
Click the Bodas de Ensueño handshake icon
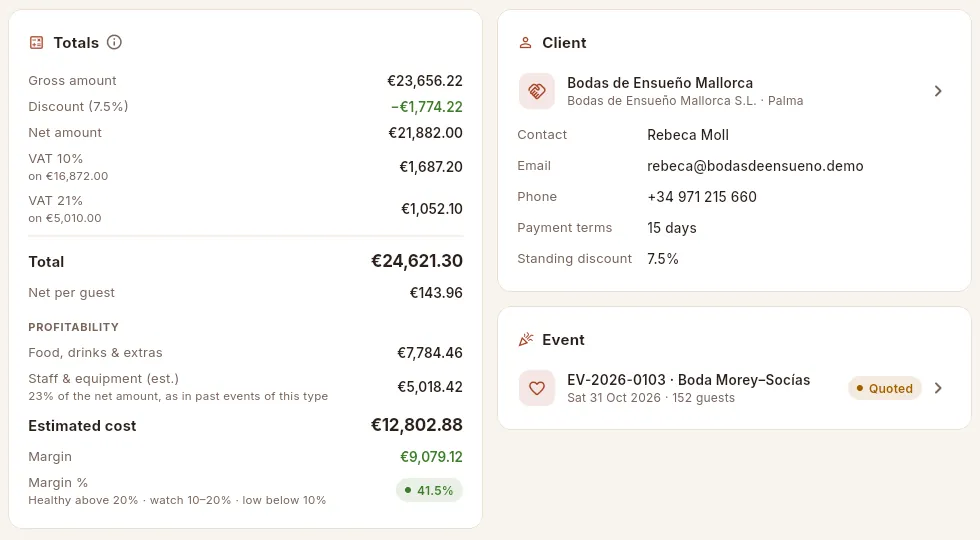tap(537, 91)
